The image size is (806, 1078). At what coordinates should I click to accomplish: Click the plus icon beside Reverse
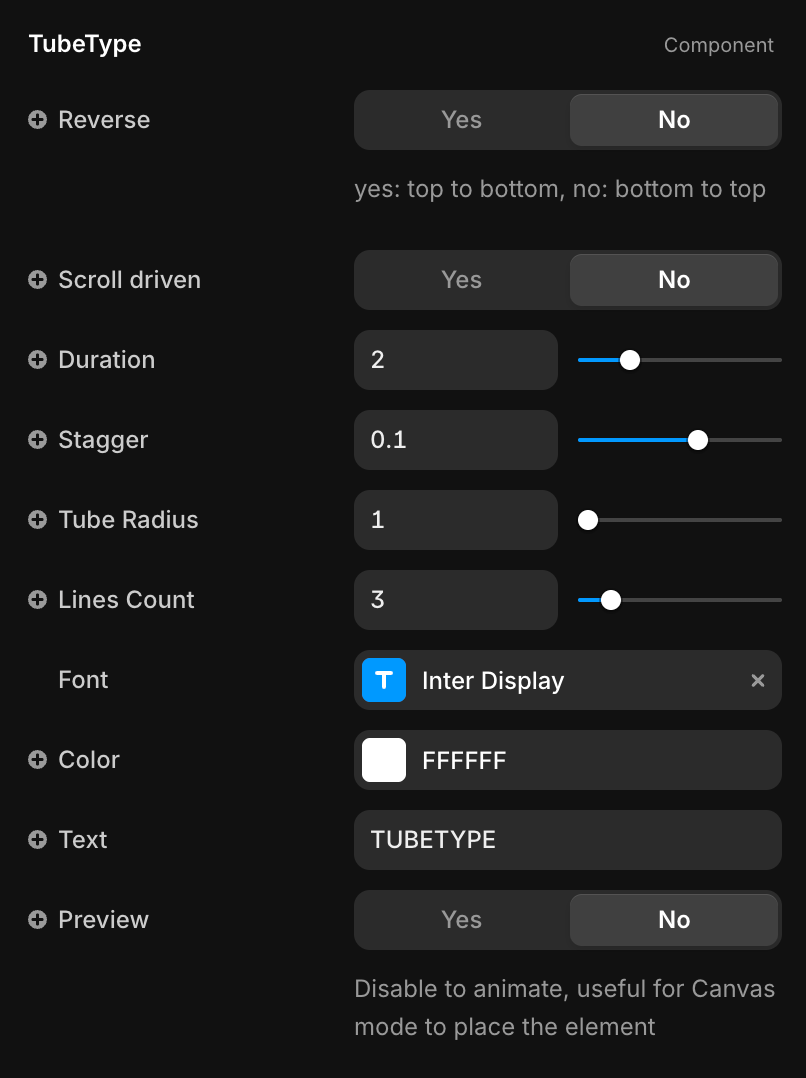(37, 120)
